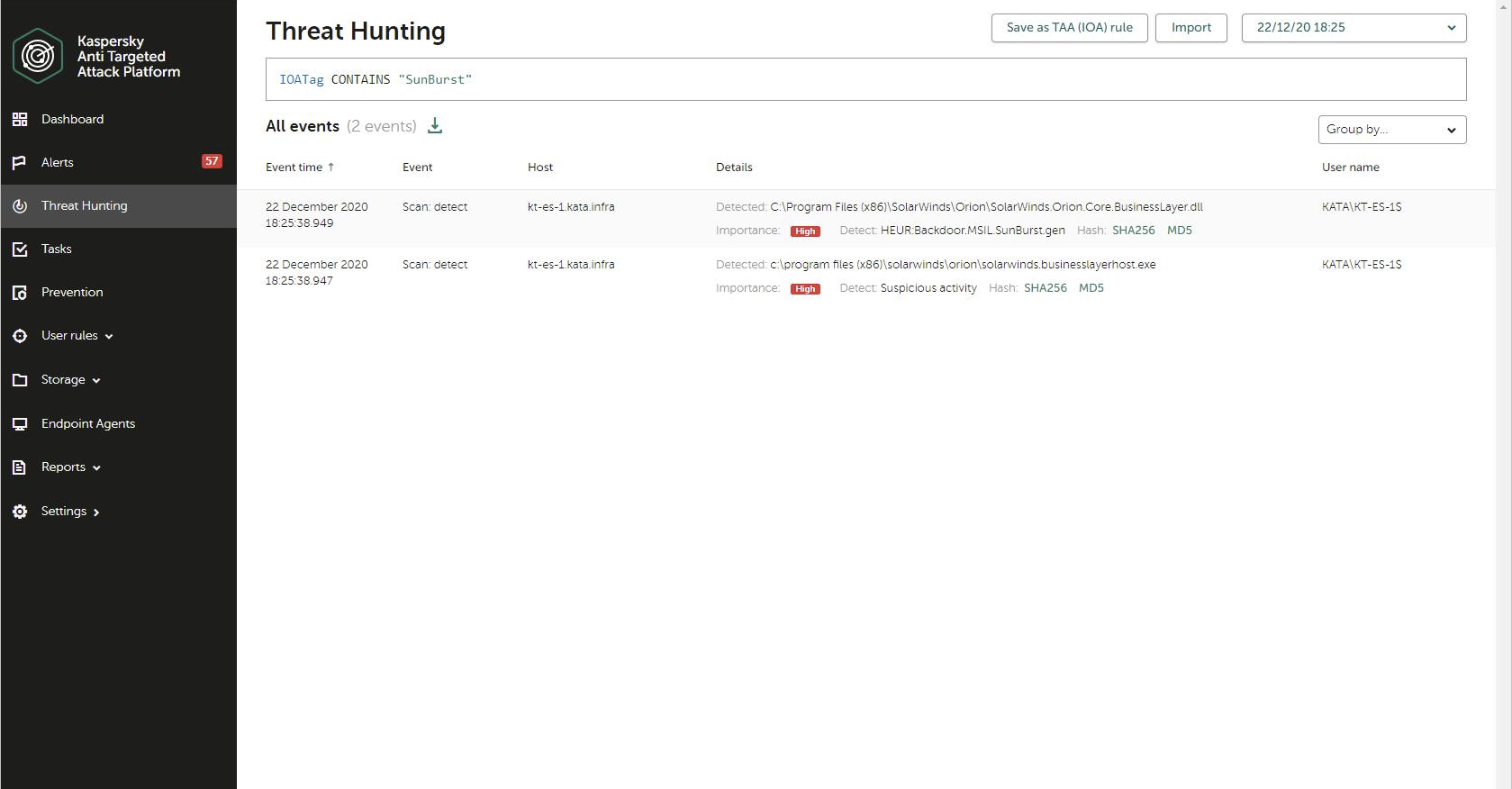Image resolution: width=1512 pixels, height=789 pixels.
Task: Click the User name column header
Action: (x=1351, y=167)
